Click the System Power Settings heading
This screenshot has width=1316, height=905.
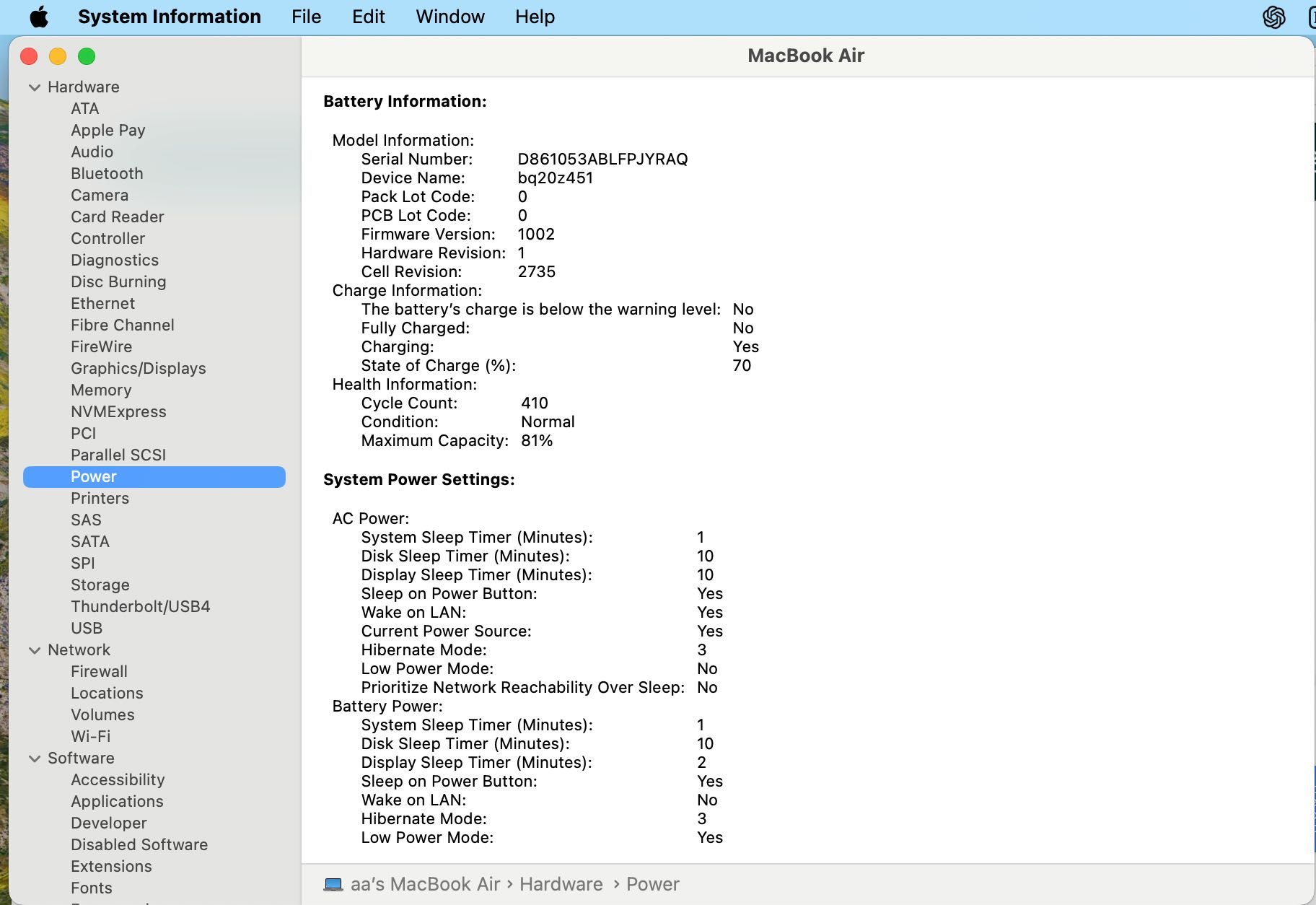[x=419, y=479]
